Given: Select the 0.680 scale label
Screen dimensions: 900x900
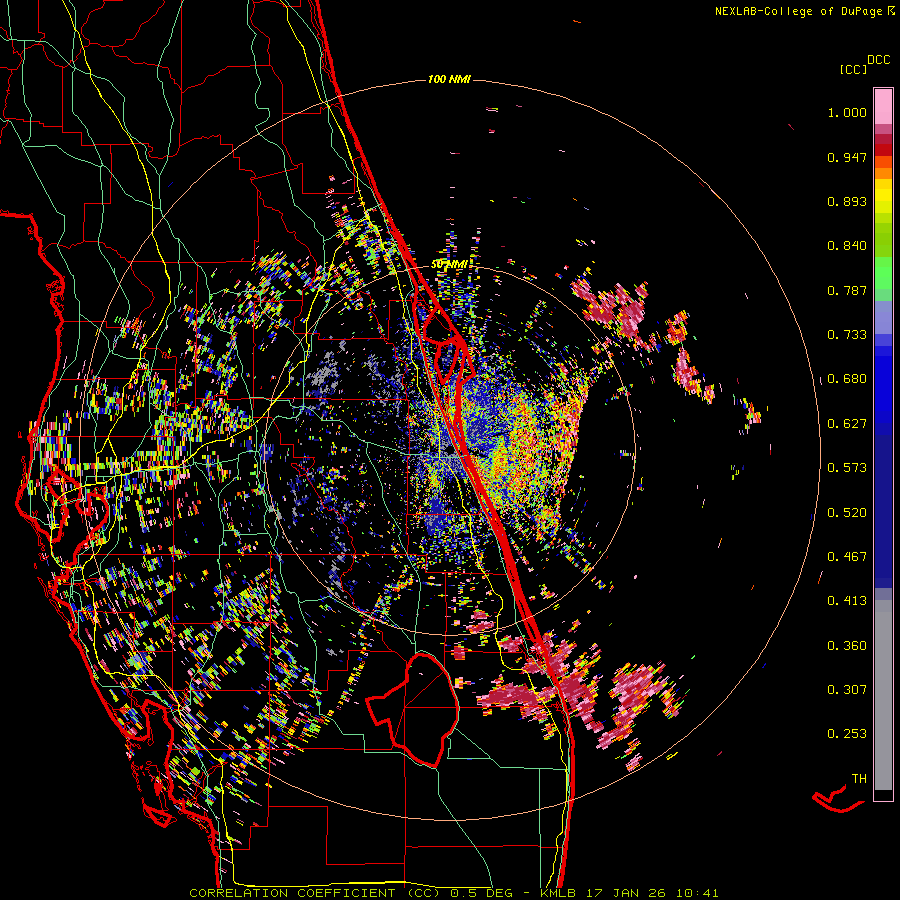Looking at the screenshot, I should (x=847, y=379).
